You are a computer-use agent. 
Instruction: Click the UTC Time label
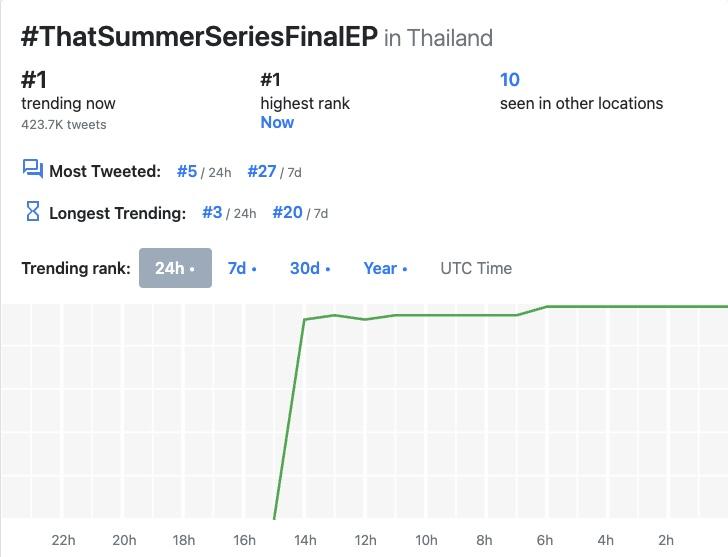476,268
